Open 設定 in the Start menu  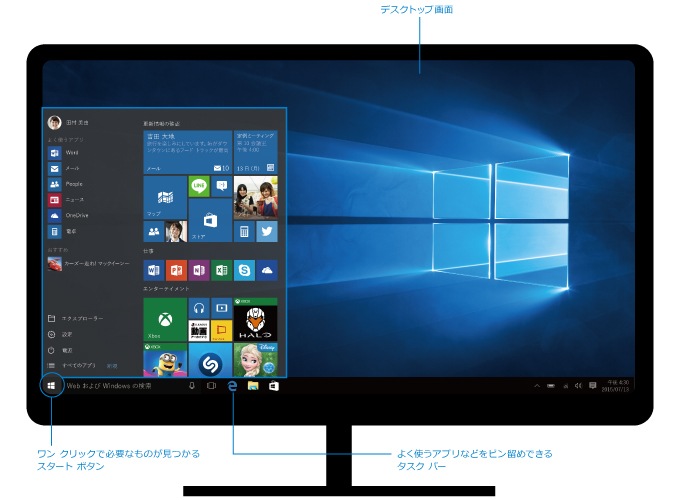[60, 334]
